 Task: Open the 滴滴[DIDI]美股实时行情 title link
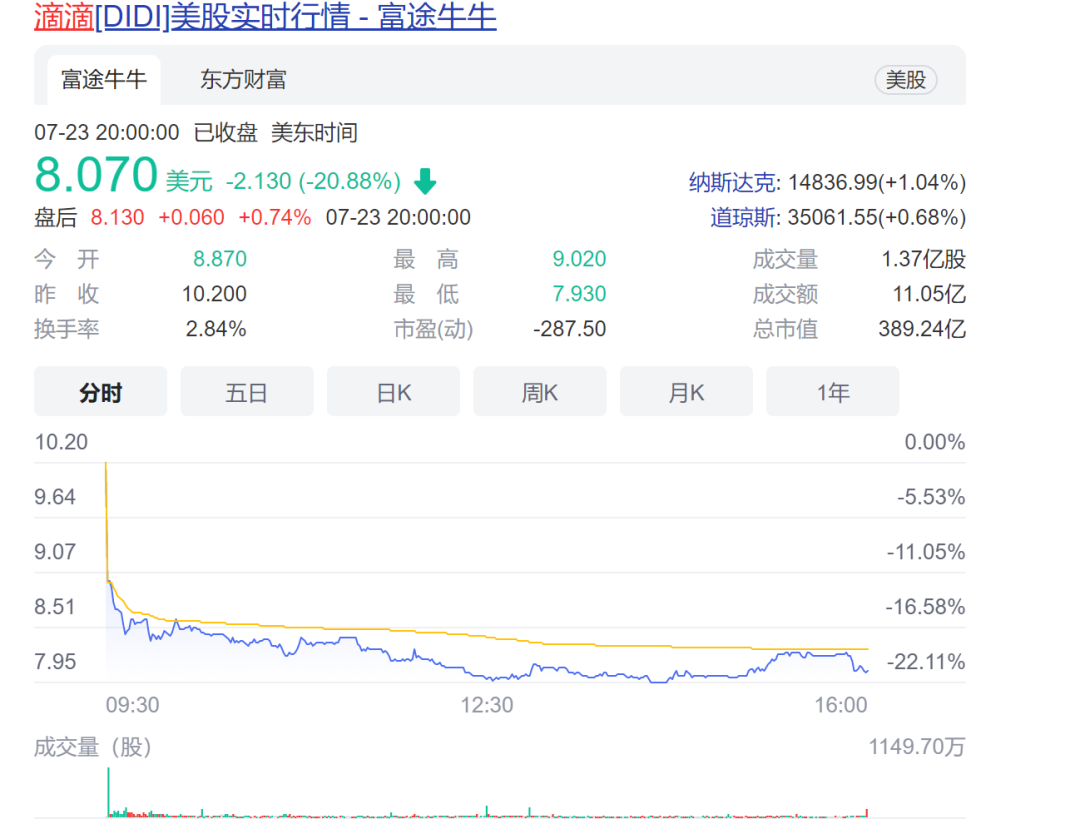265,17
